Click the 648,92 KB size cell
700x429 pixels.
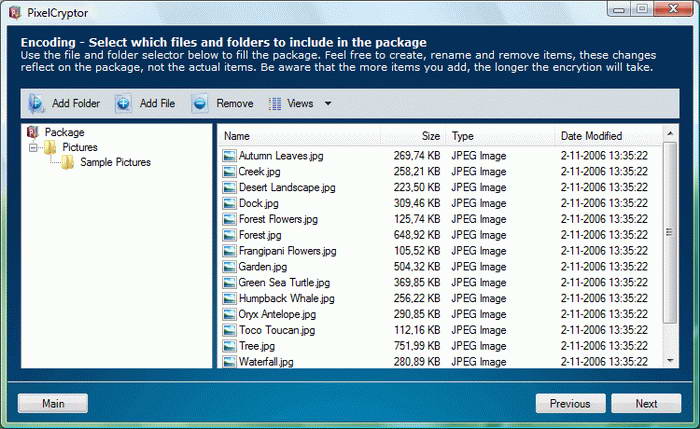(417, 235)
